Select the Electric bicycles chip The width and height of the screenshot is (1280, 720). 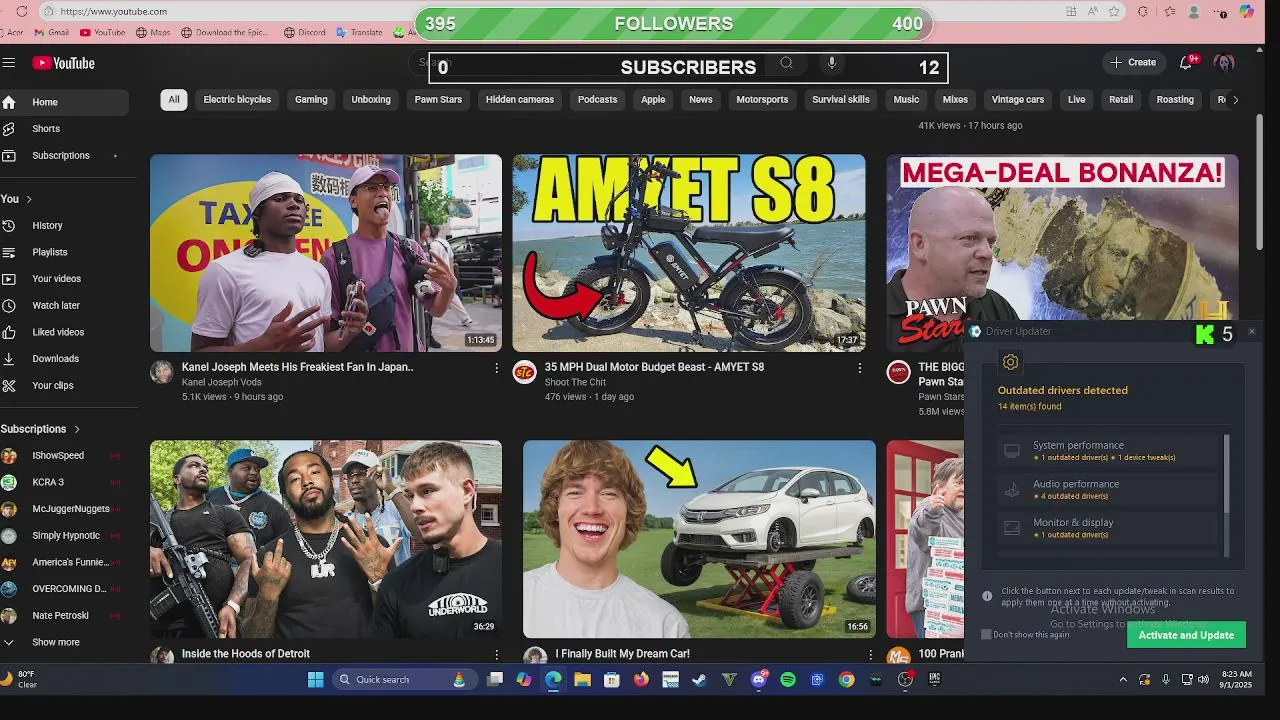[x=237, y=100]
